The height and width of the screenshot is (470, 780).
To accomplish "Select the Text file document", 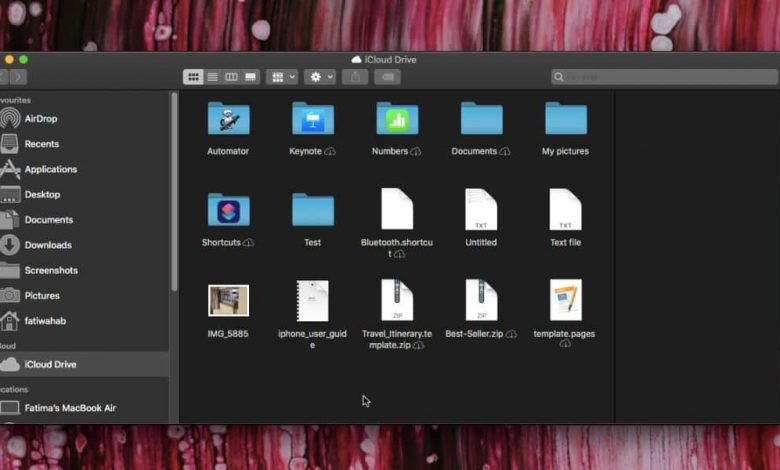I will (x=566, y=209).
